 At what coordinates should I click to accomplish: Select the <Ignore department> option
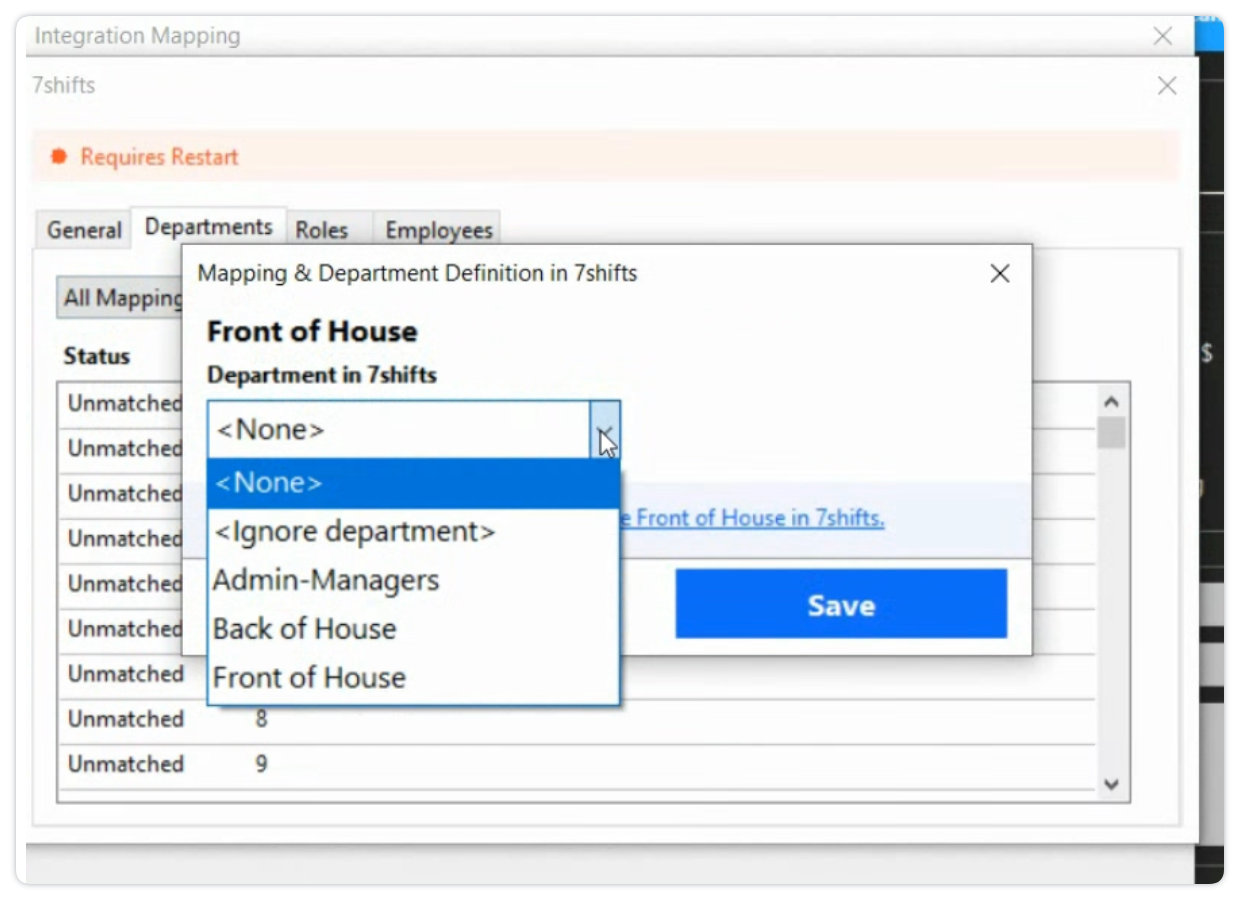pyautogui.click(x=355, y=532)
